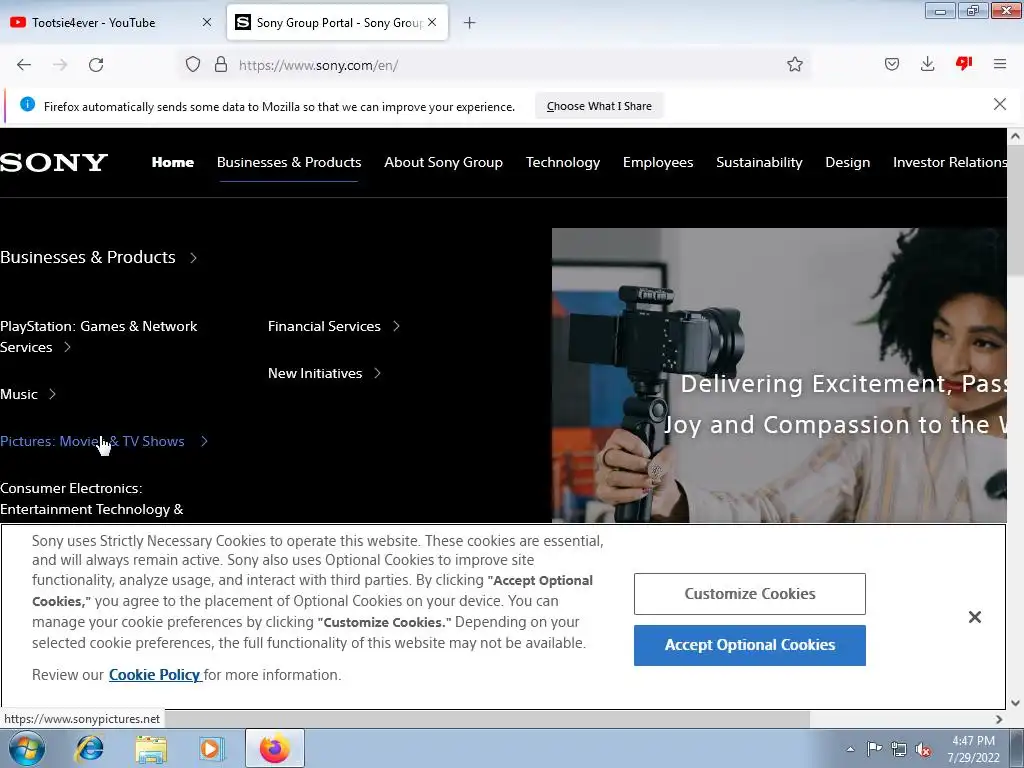The image size is (1024, 768).
Task: Expand chevron next to Businesses & Products heading
Action: (x=193, y=258)
